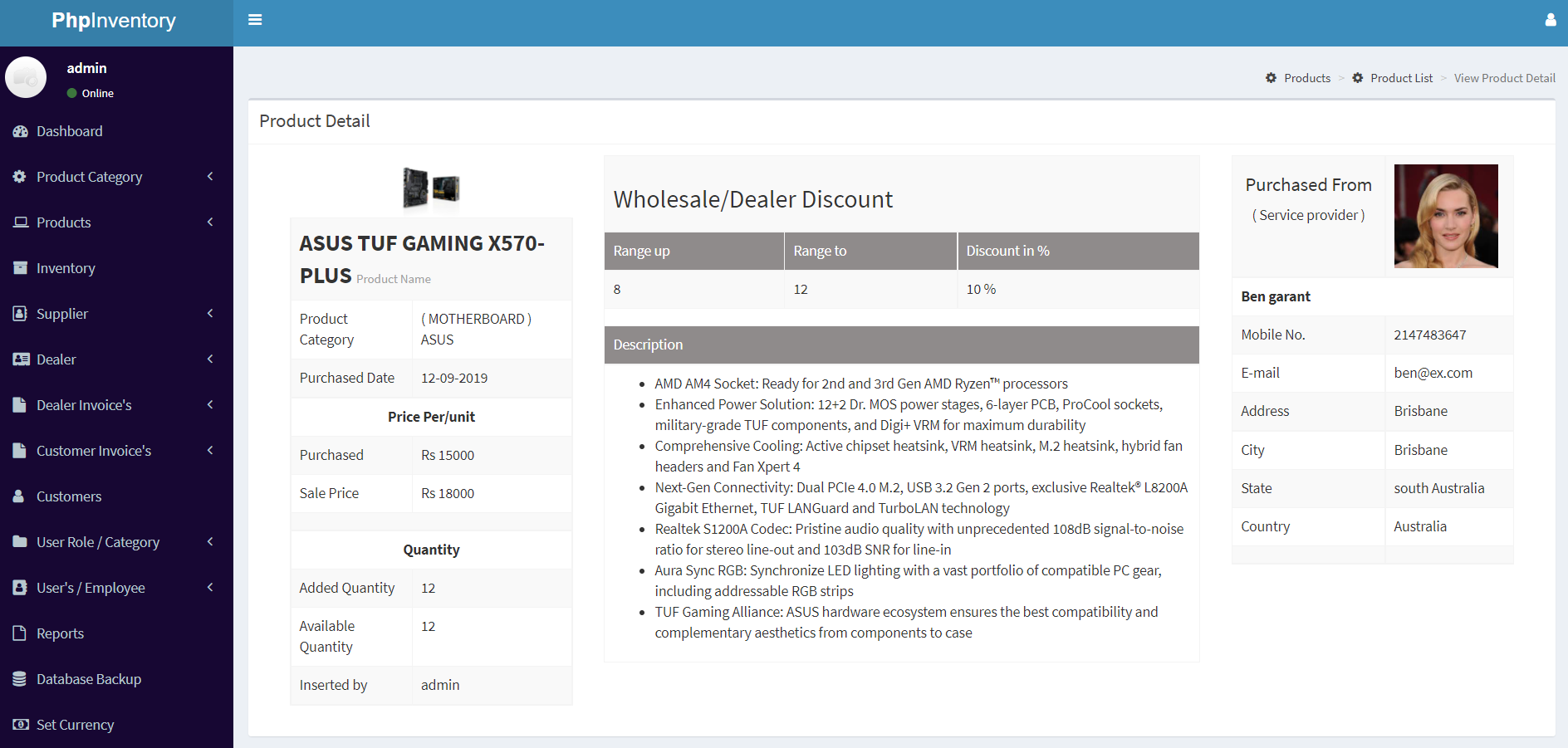Click the User's / Employee badge icon
This screenshot has width=1568, height=748.
click(x=21, y=588)
